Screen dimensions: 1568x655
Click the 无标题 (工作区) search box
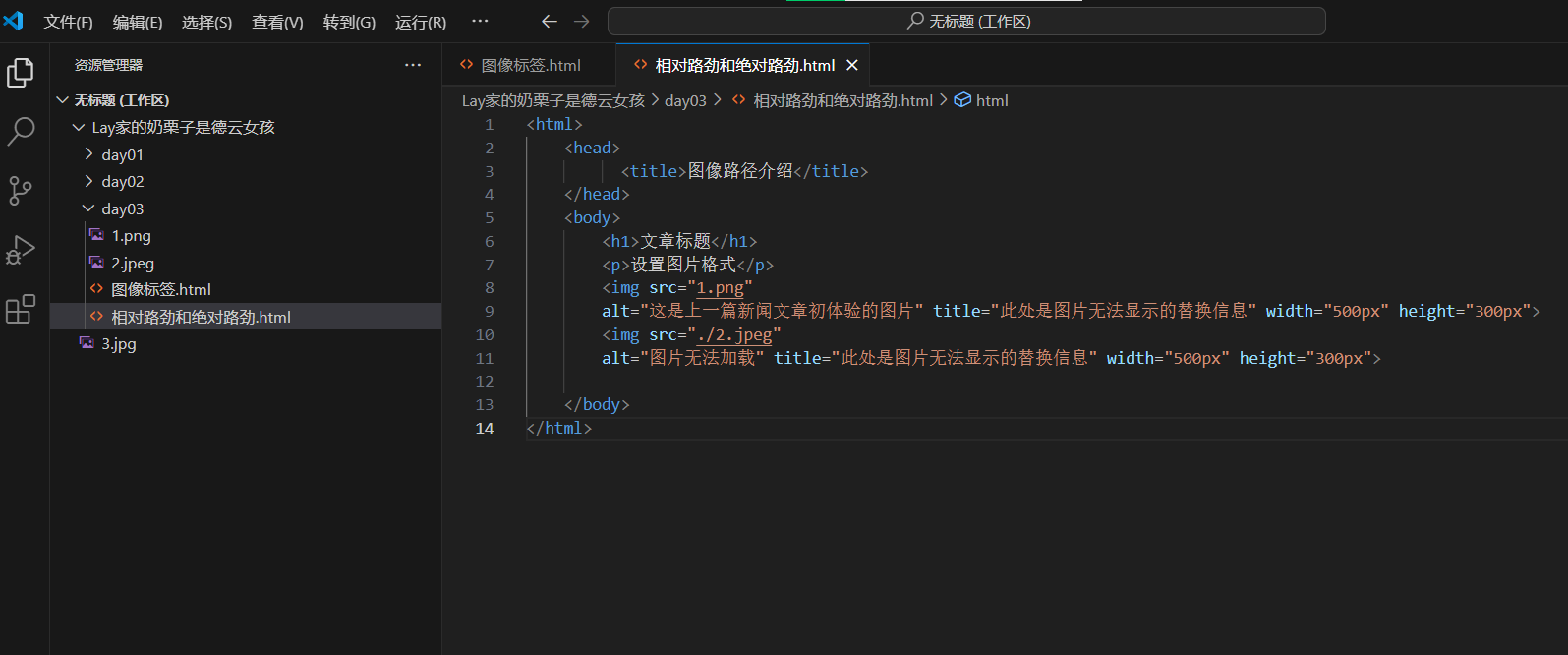[x=966, y=21]
